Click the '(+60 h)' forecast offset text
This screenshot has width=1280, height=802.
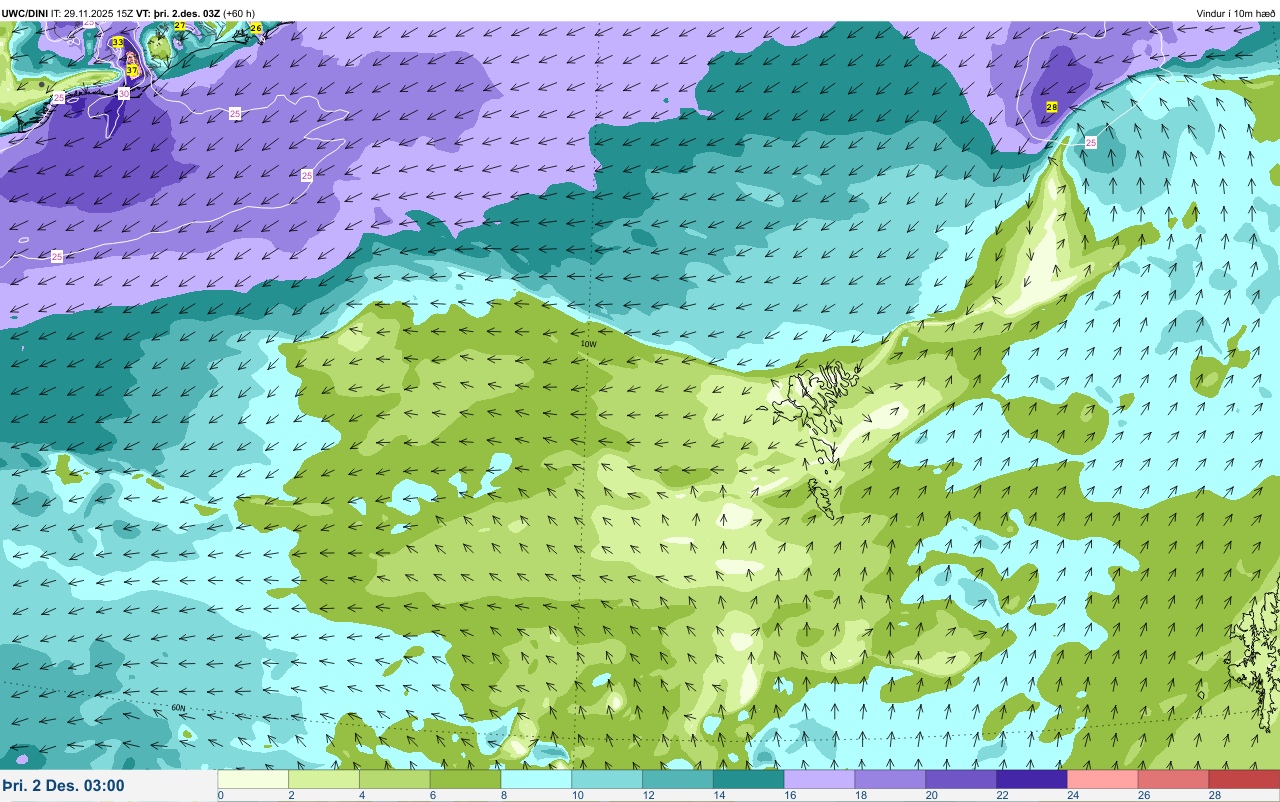coord(239,13)
